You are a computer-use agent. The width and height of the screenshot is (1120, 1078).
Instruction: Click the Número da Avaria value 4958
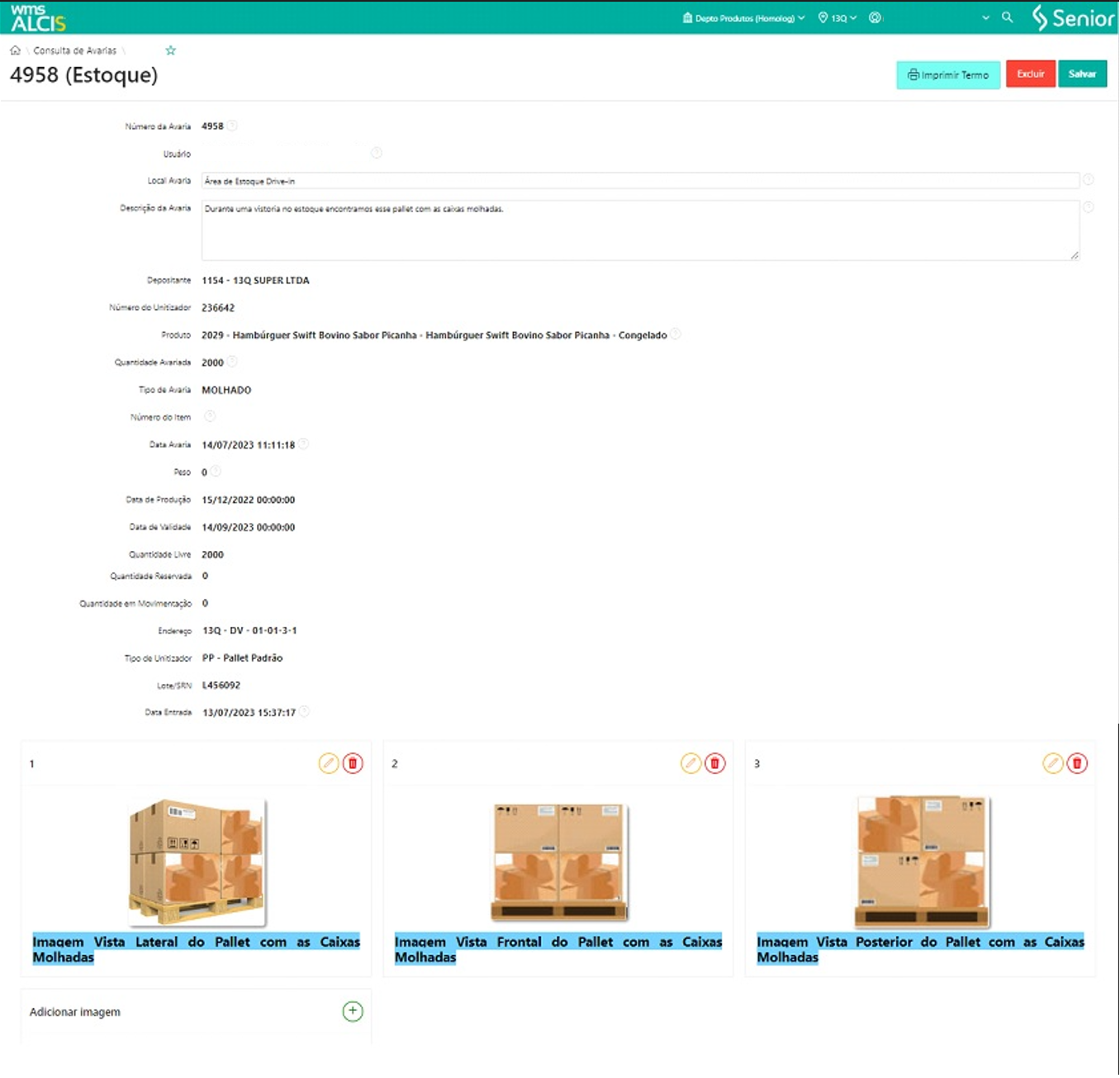(x=212, y=126)
